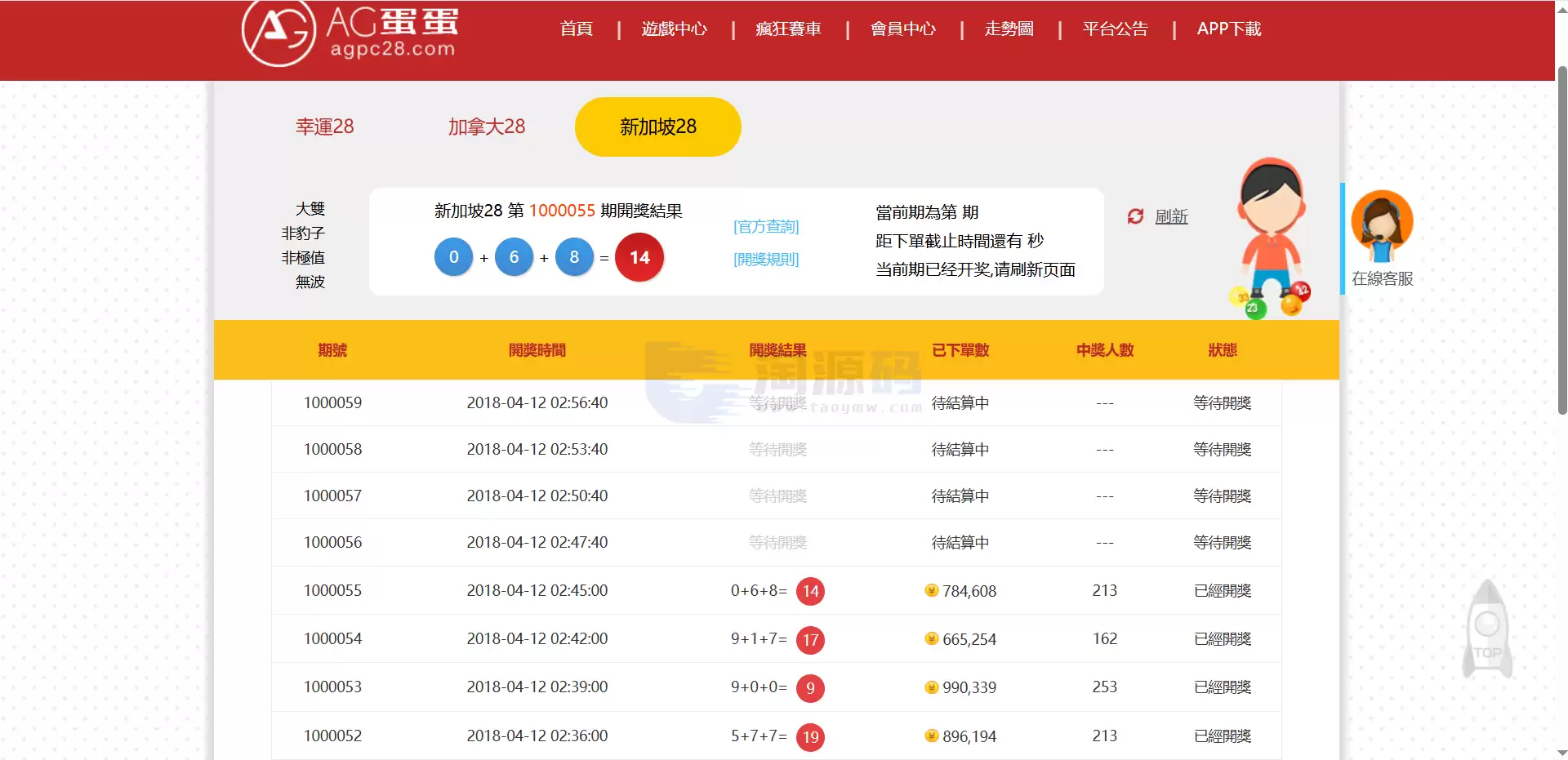Click period number 1000058 in the table
This screenshot has height=760, width=1568.
point(333,449)
